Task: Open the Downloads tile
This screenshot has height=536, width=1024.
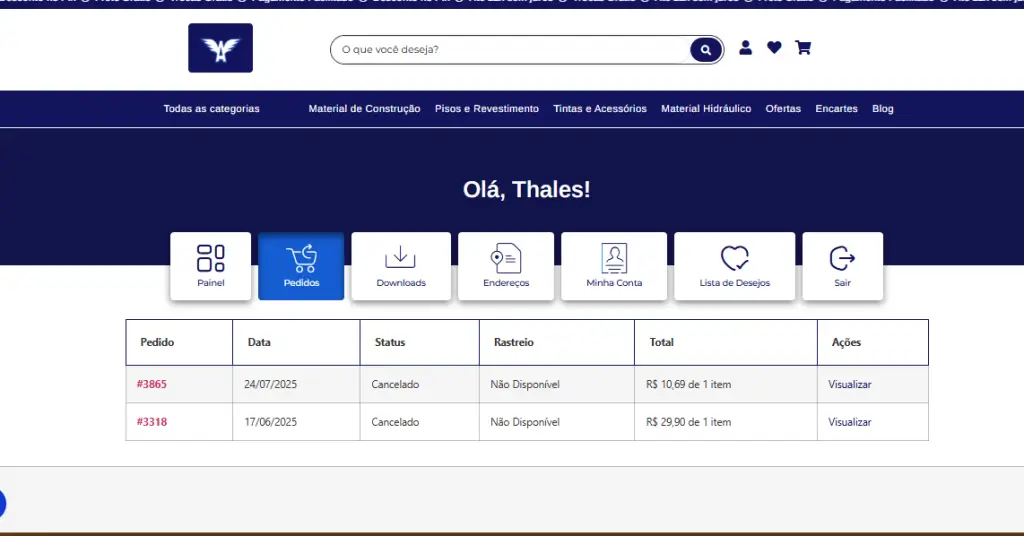Action: [400, 266]
